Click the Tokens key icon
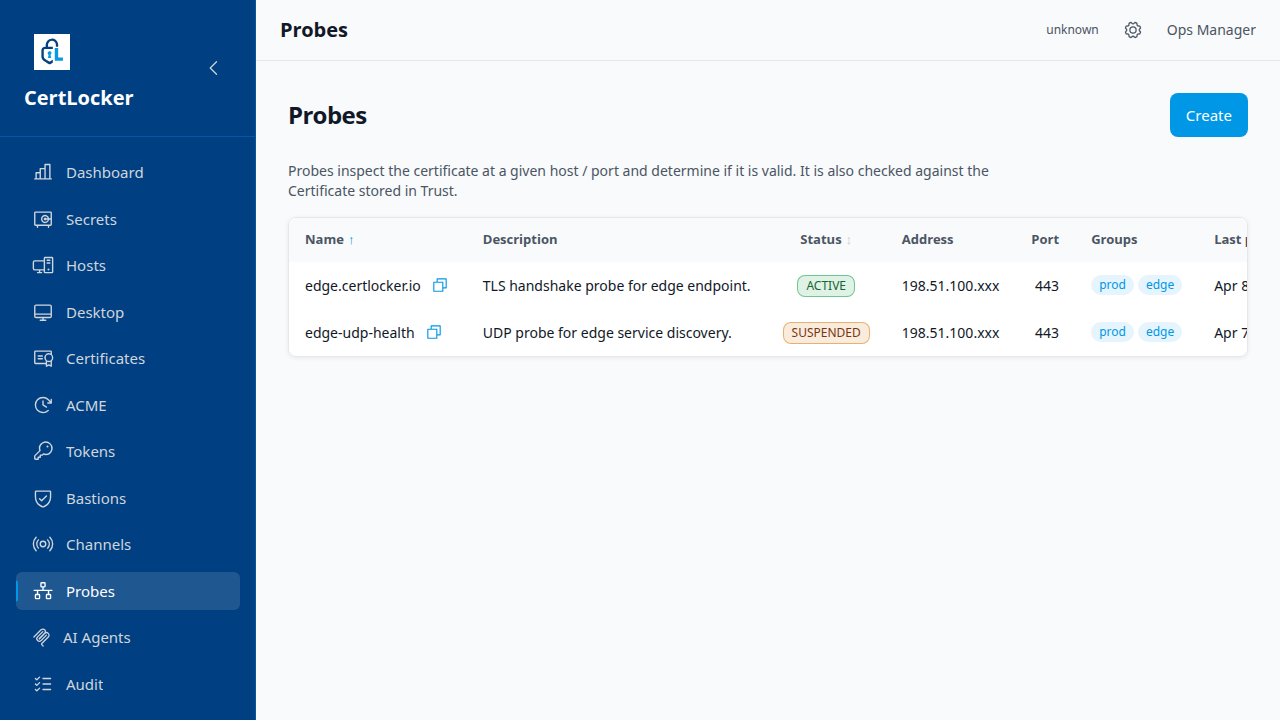The width and height of the screenshot is (1280, 720). 43,452
